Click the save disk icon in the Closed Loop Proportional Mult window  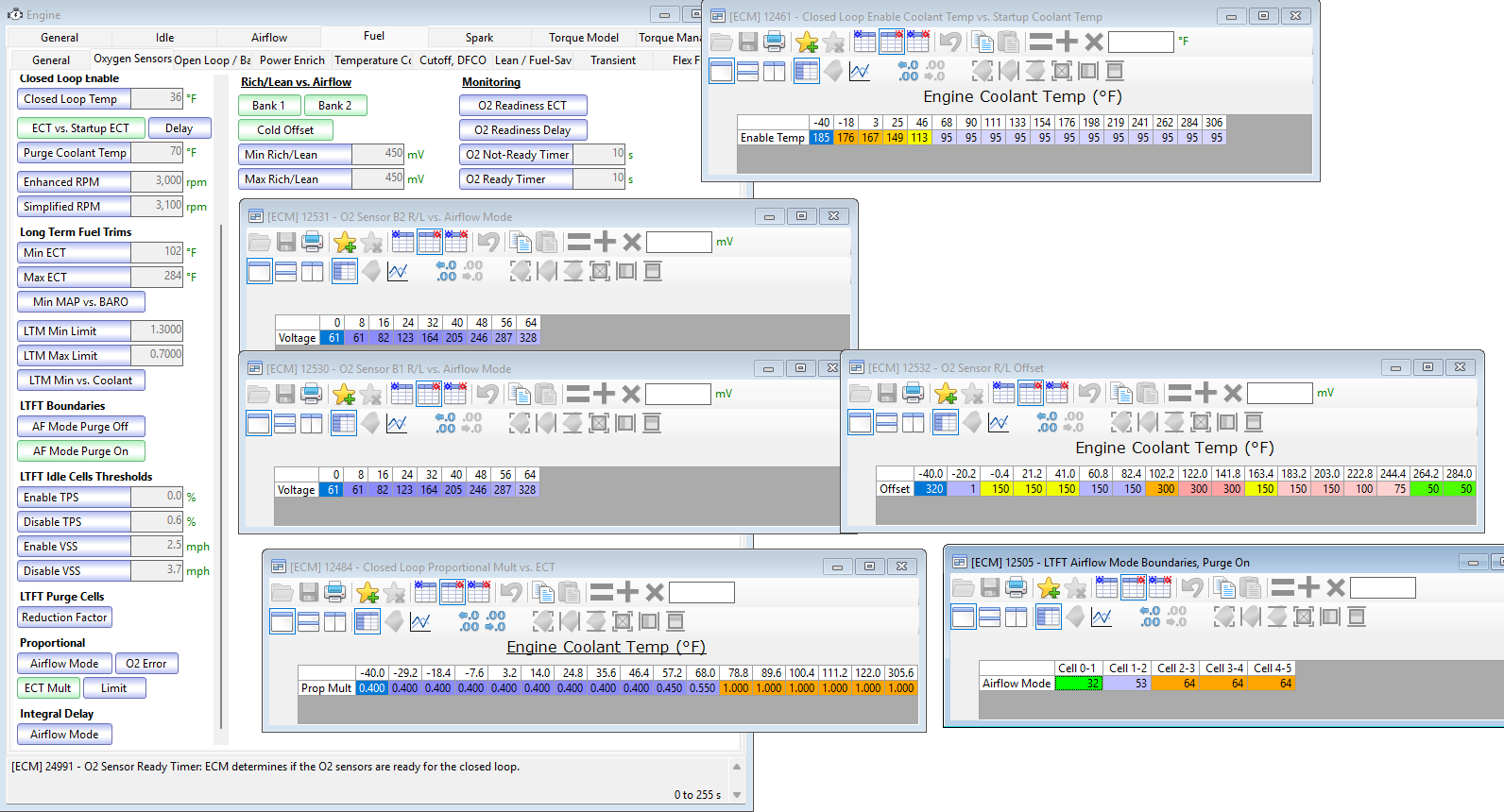pyautogui.click(x=309, y=593)
